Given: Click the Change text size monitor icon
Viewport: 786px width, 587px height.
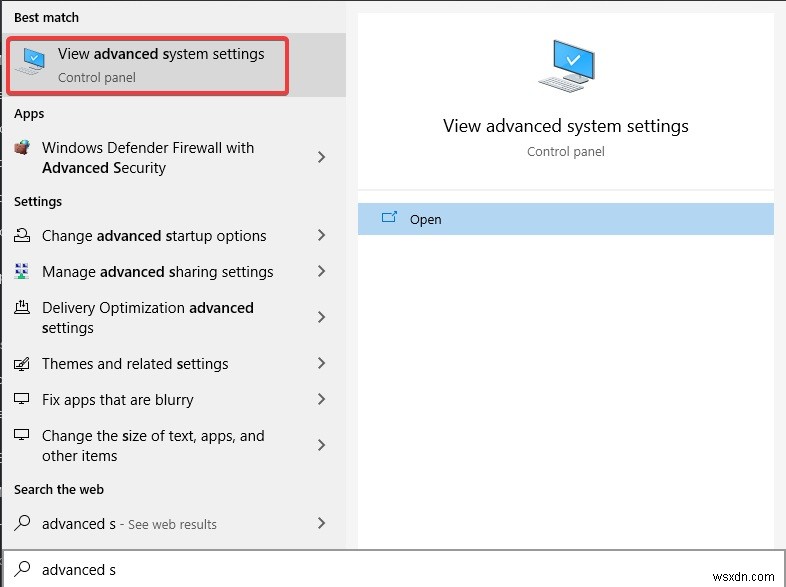Looking at the screenshot, I should [22, 437].
